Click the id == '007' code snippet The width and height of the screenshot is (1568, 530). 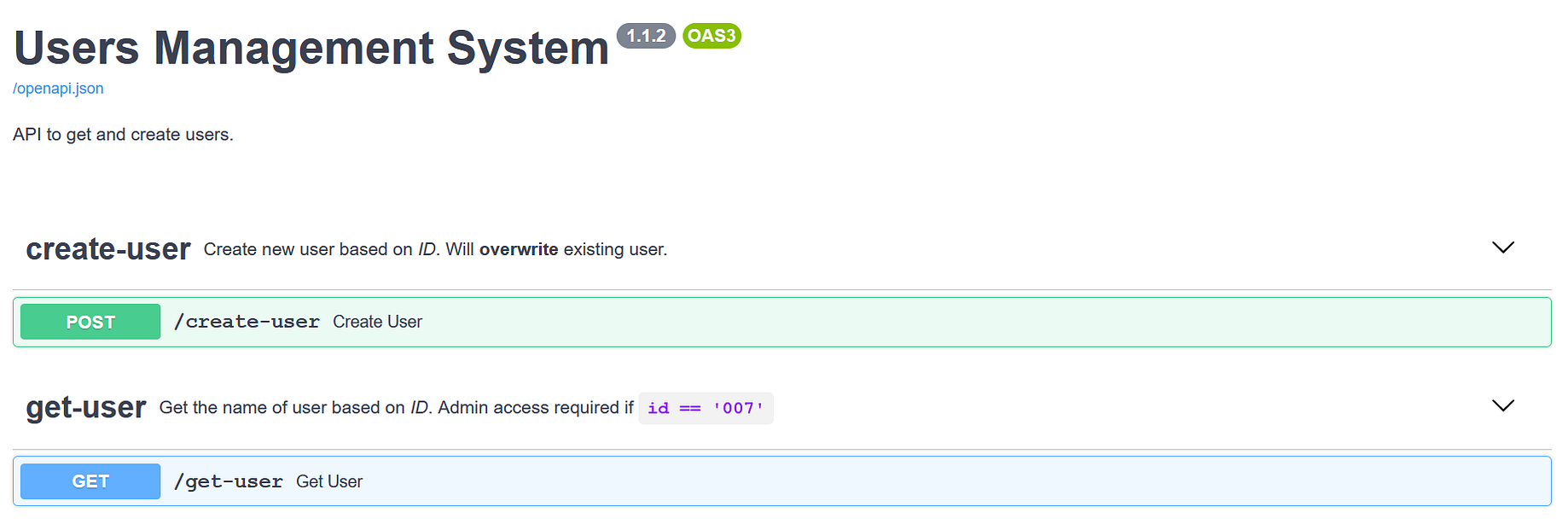pyautogui.click(x=706, y=408)
